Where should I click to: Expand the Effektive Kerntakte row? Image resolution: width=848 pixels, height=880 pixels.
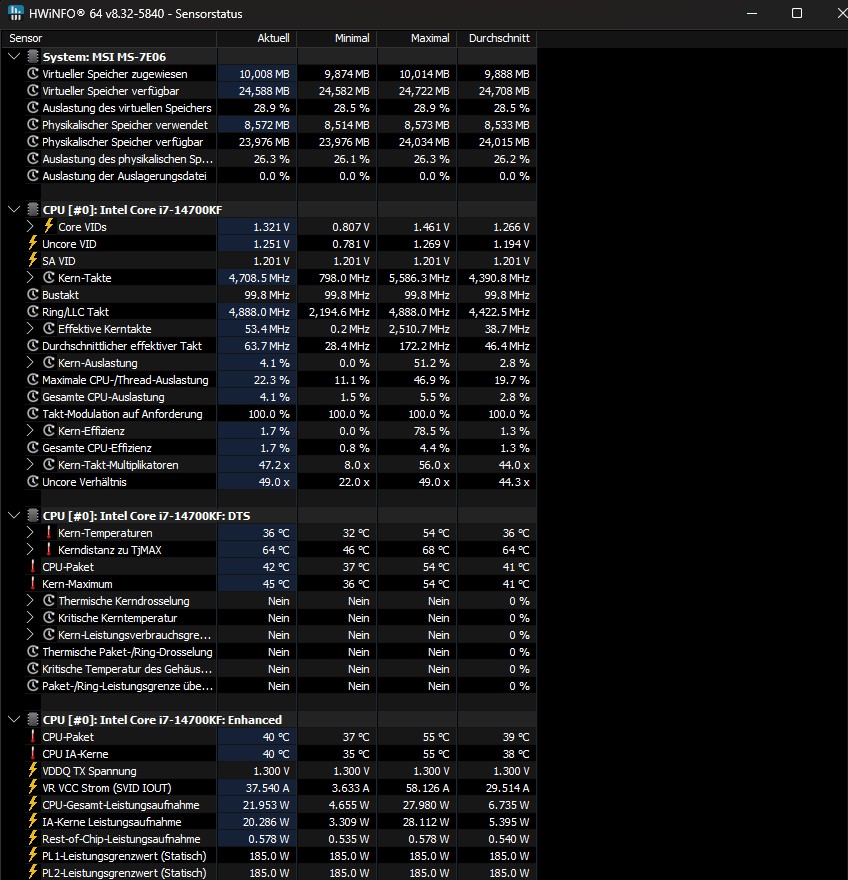tap(30, 328)
